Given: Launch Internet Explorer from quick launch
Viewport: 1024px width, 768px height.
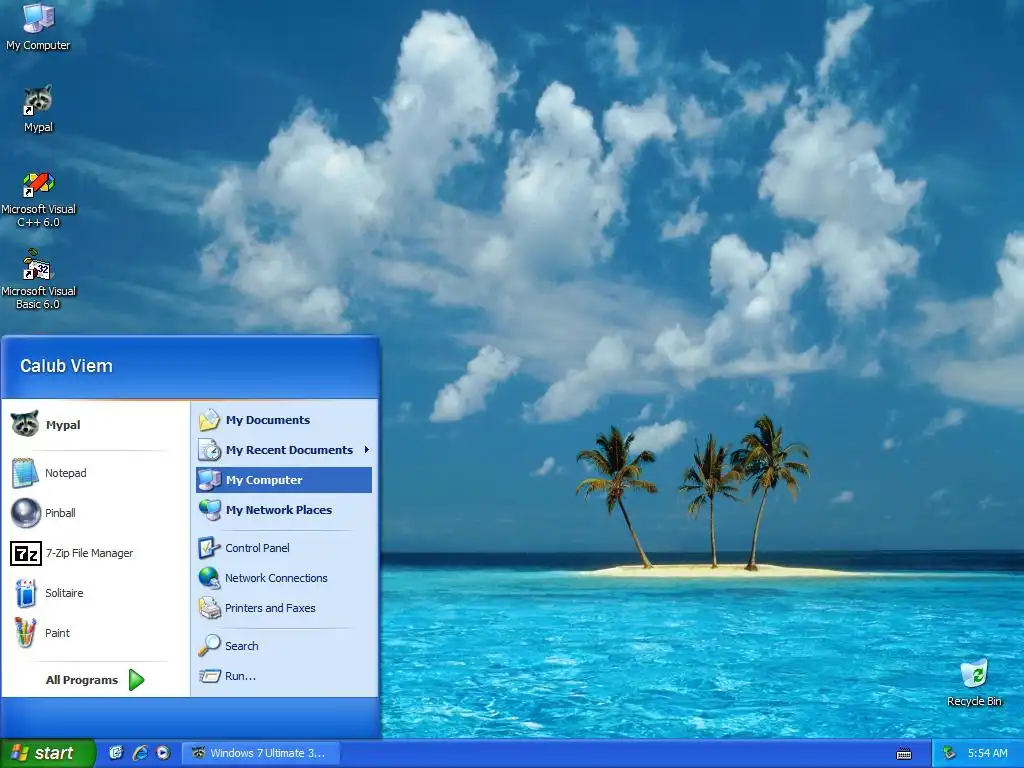Looking at the screenshot, I should click(140, 753).
